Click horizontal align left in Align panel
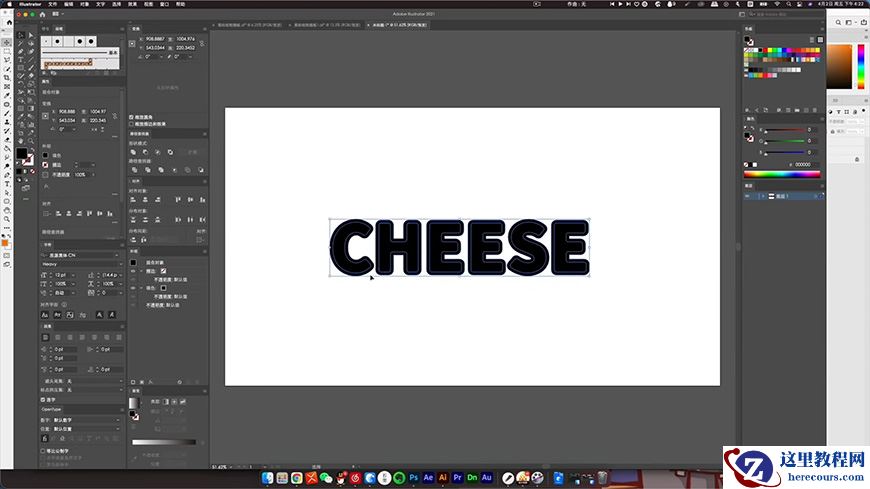This screenshot has height=489, width=870. 133,199
